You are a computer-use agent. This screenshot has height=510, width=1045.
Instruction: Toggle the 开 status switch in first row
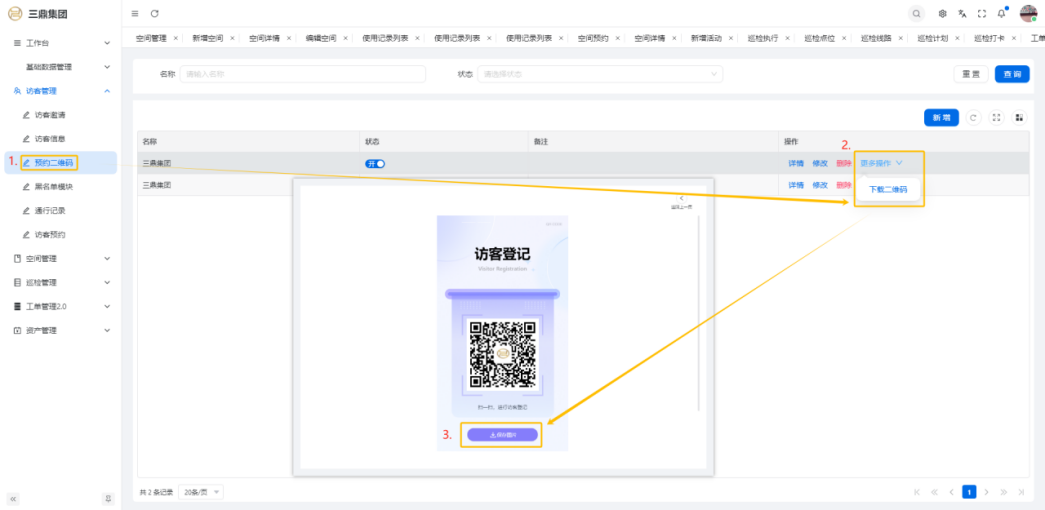point(375,163)
